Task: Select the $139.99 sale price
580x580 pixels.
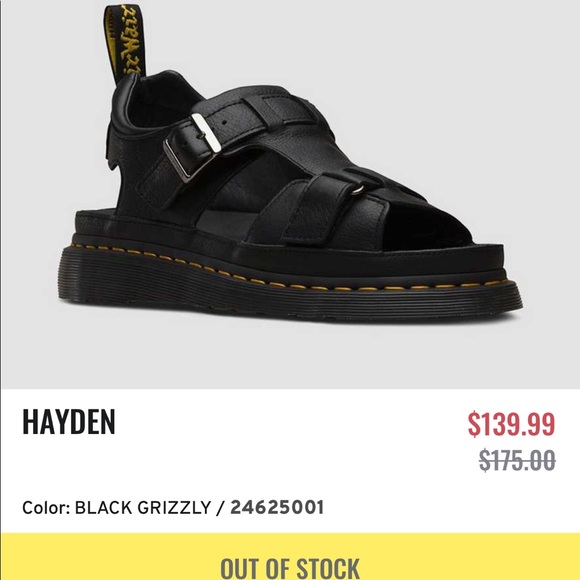Action: 511,424
